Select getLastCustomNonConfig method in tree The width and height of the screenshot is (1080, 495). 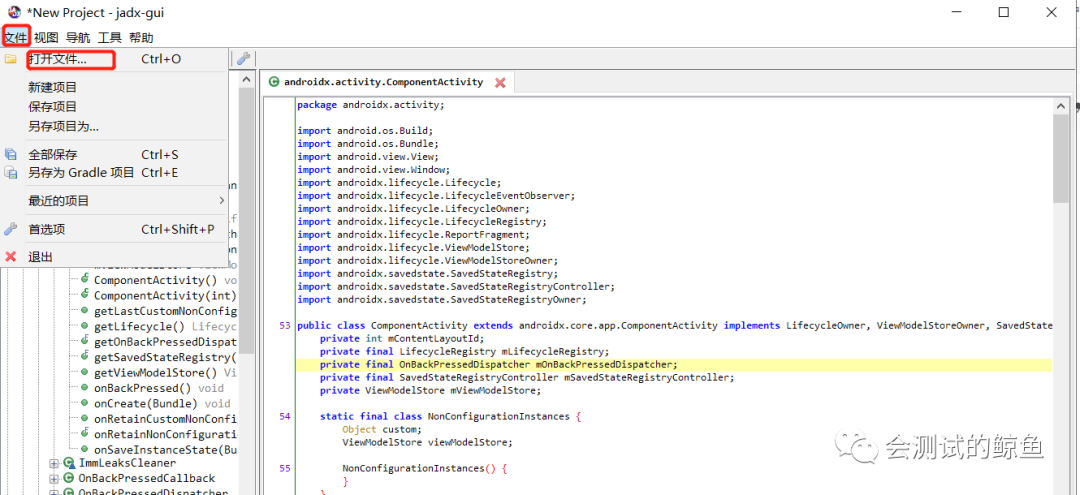[165, 311]
